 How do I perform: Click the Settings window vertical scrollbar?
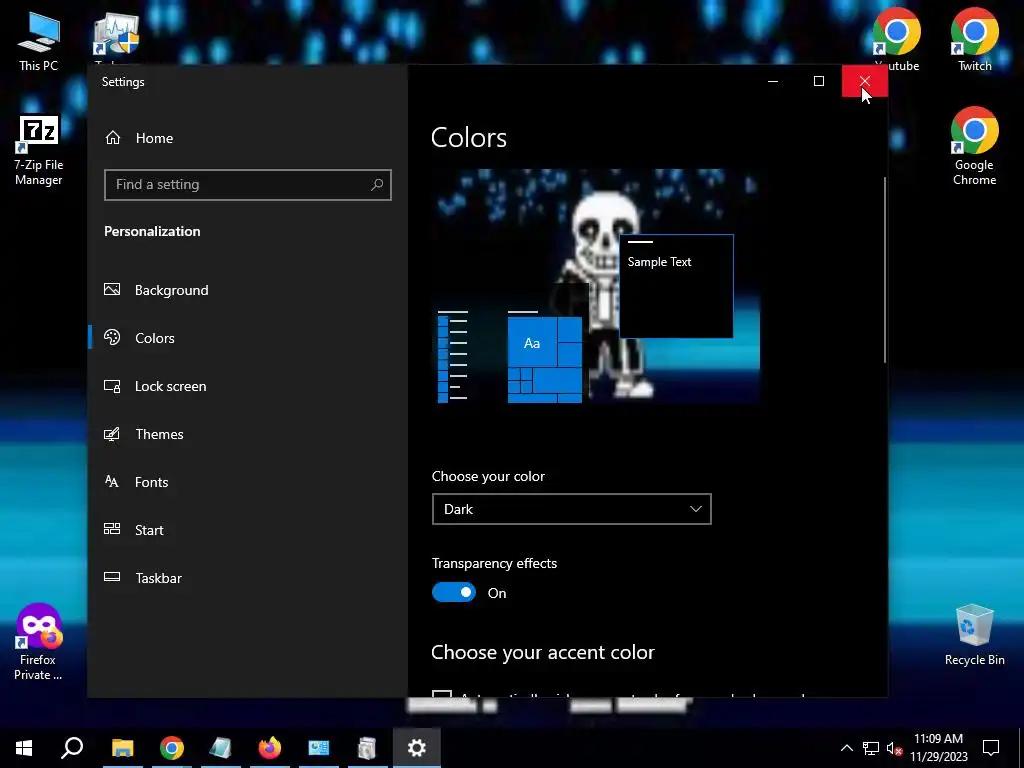pyautogui.click(x=885, y=269)
